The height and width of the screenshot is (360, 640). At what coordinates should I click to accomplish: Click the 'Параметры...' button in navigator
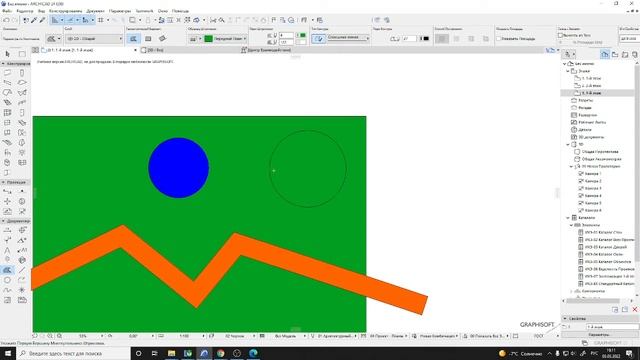point(599,335)
